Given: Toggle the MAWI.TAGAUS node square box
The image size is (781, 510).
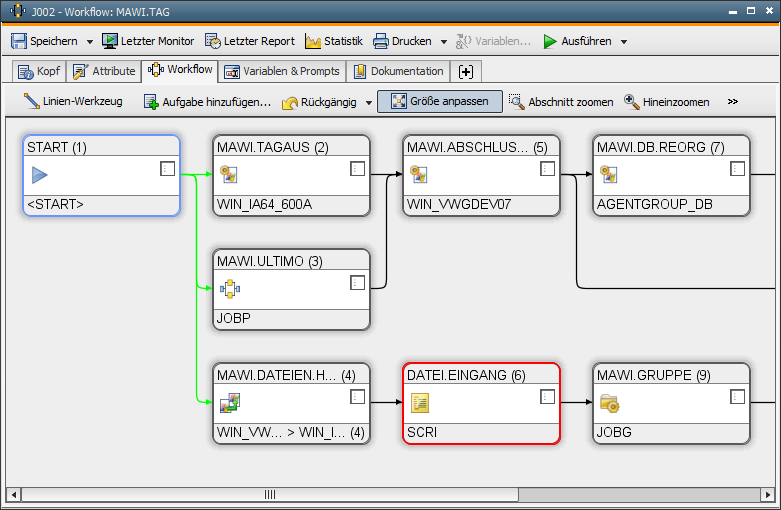Looking at the screenshot, I should pyautogui.click(x=357, y=169).
